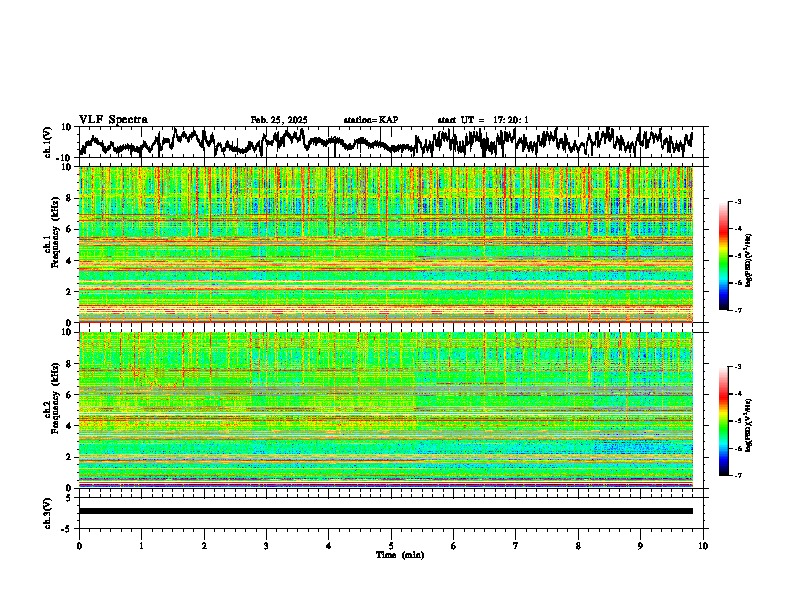Click the lower color scale bar beside ch.2

[x=723, y=421]
